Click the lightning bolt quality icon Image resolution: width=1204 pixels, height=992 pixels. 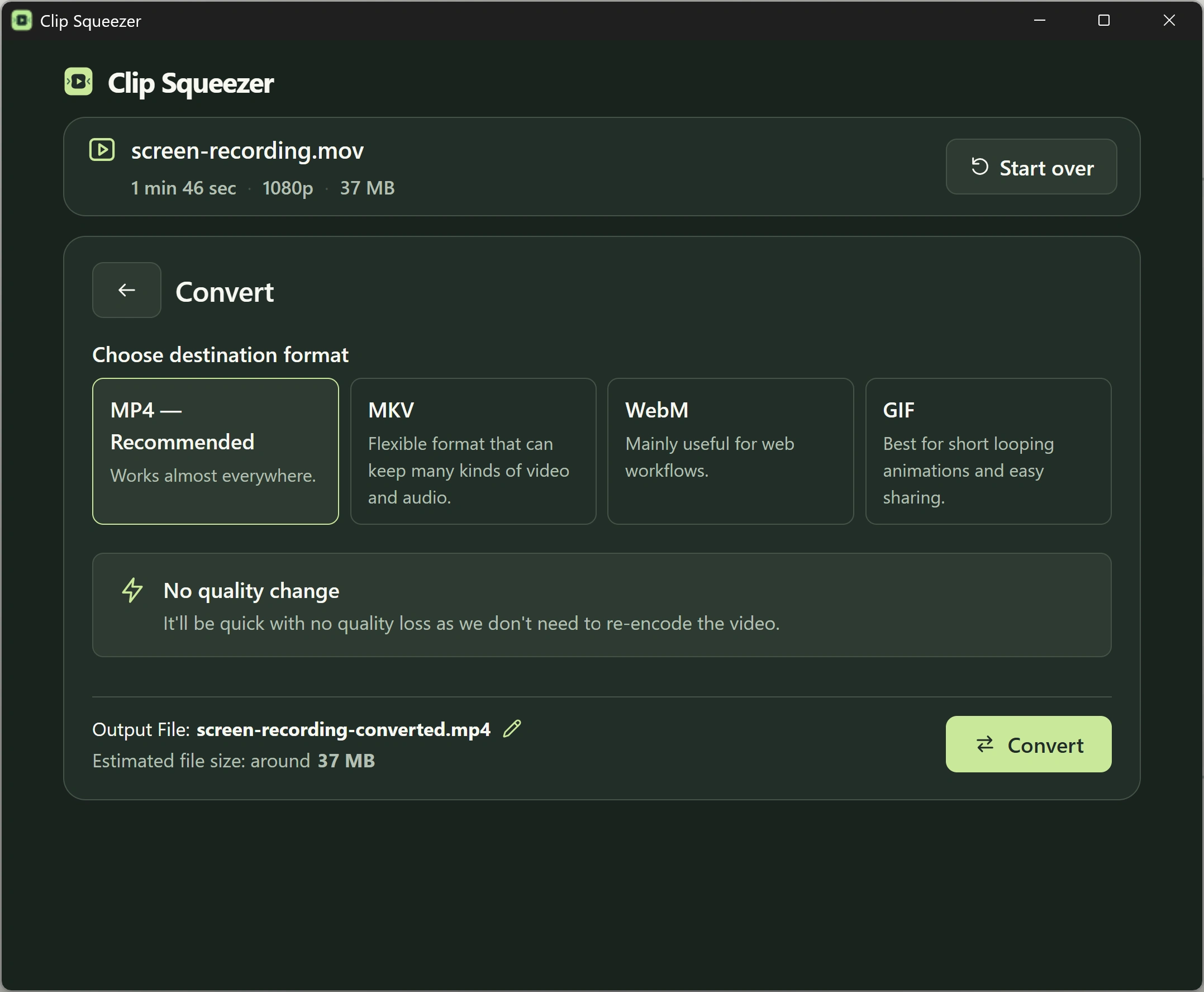click(x=132, y=590)
